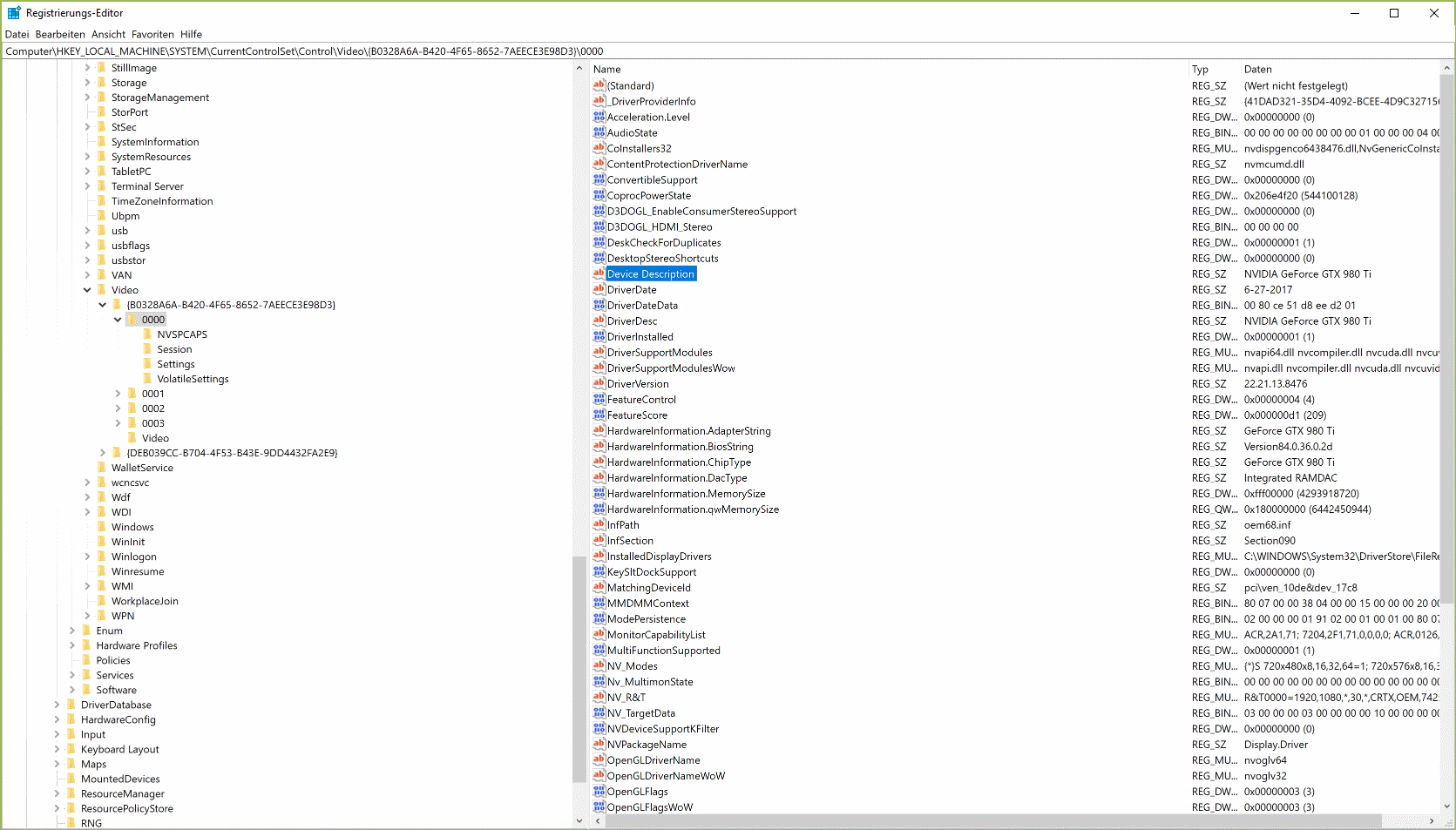Image resolution: width=1456 pixels, height=830 pixels.
Task: Expand the Terminal Server key
Action: [x=87, y=186]
